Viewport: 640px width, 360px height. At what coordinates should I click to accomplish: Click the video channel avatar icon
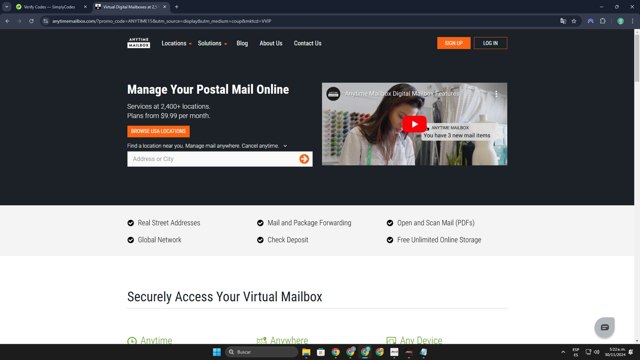pos(333,94)
